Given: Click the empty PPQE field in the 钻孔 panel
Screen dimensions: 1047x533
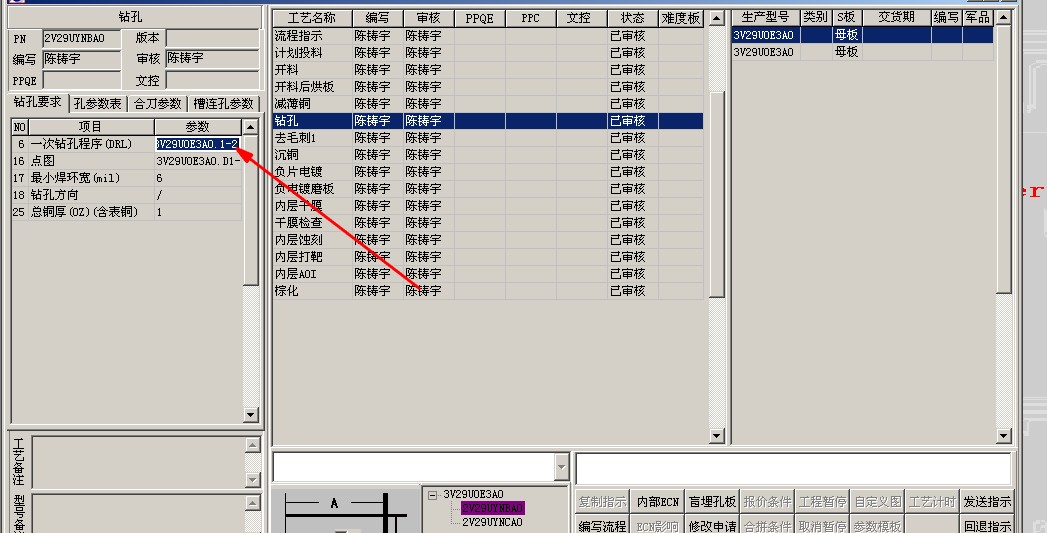Looking at the screenshot, I should 81,80.
